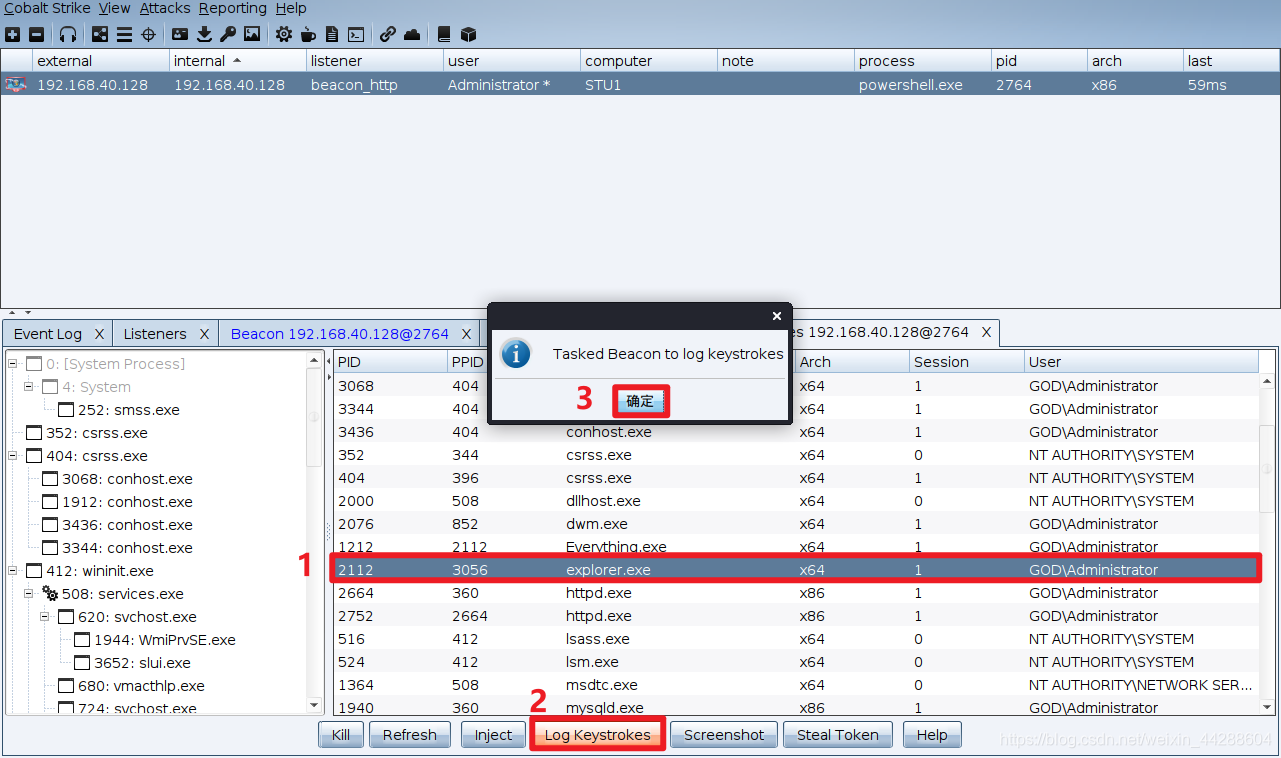Viewport: 1281px width, 758px height.
Task: Close the Beacon 192.168.40.128@2764 tab with X
Action: click(466, 334)
